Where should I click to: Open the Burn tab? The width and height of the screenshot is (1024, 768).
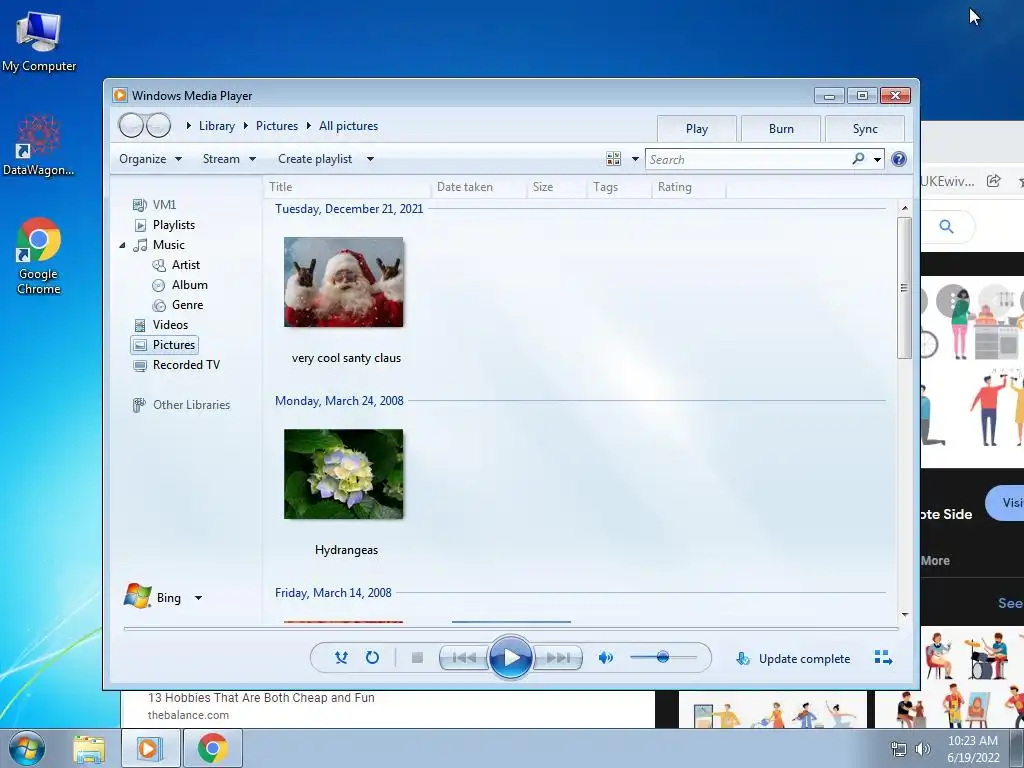click(781, 129)
